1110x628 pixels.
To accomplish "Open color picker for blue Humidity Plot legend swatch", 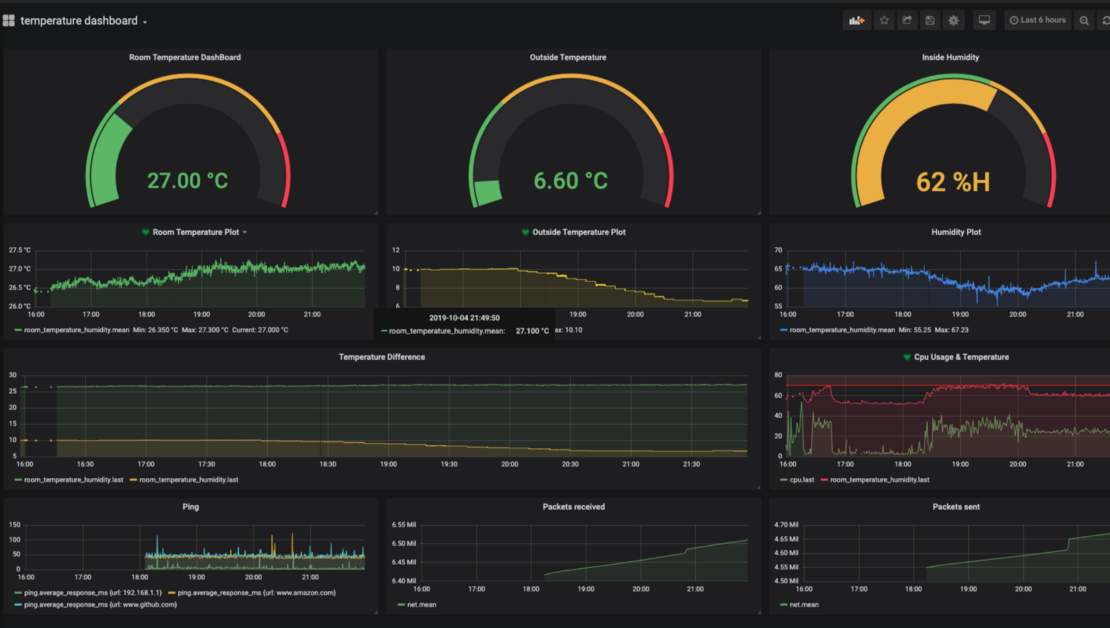I will point(784,330).
